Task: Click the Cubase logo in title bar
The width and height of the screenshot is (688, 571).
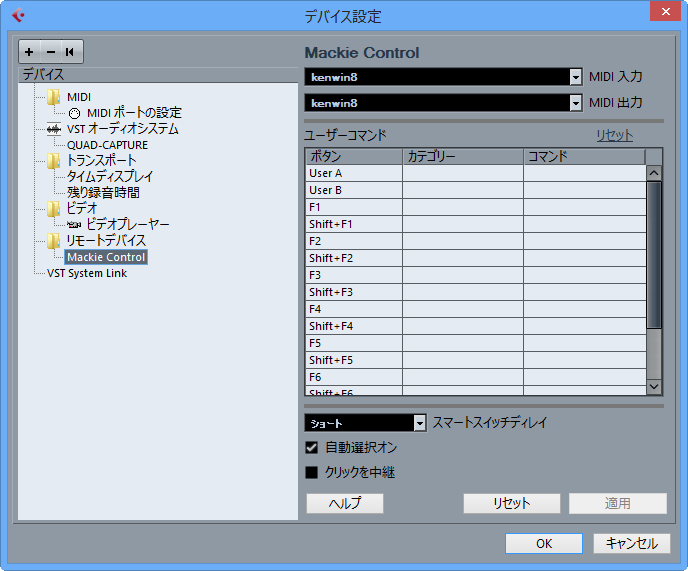Action: click(18, 16)
